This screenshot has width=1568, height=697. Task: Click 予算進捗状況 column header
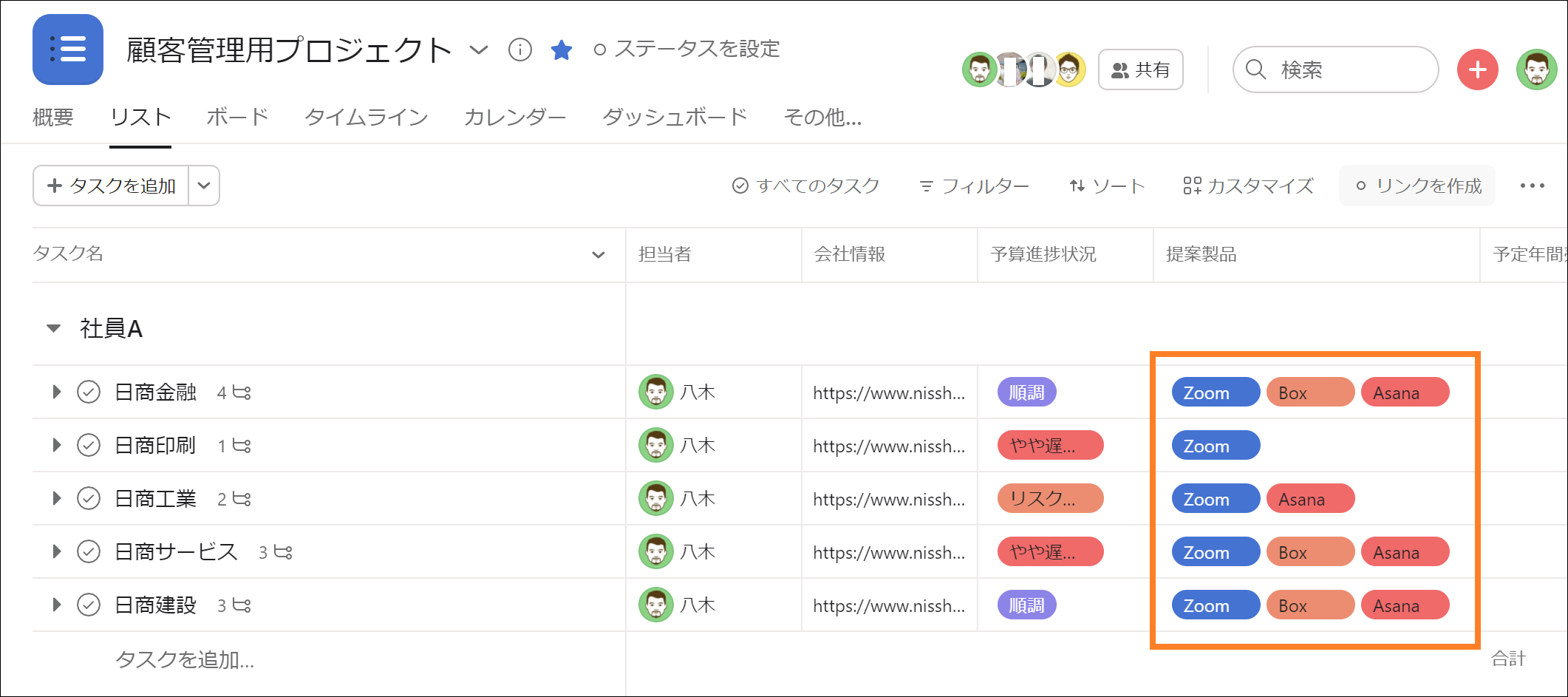point(1043,254)
